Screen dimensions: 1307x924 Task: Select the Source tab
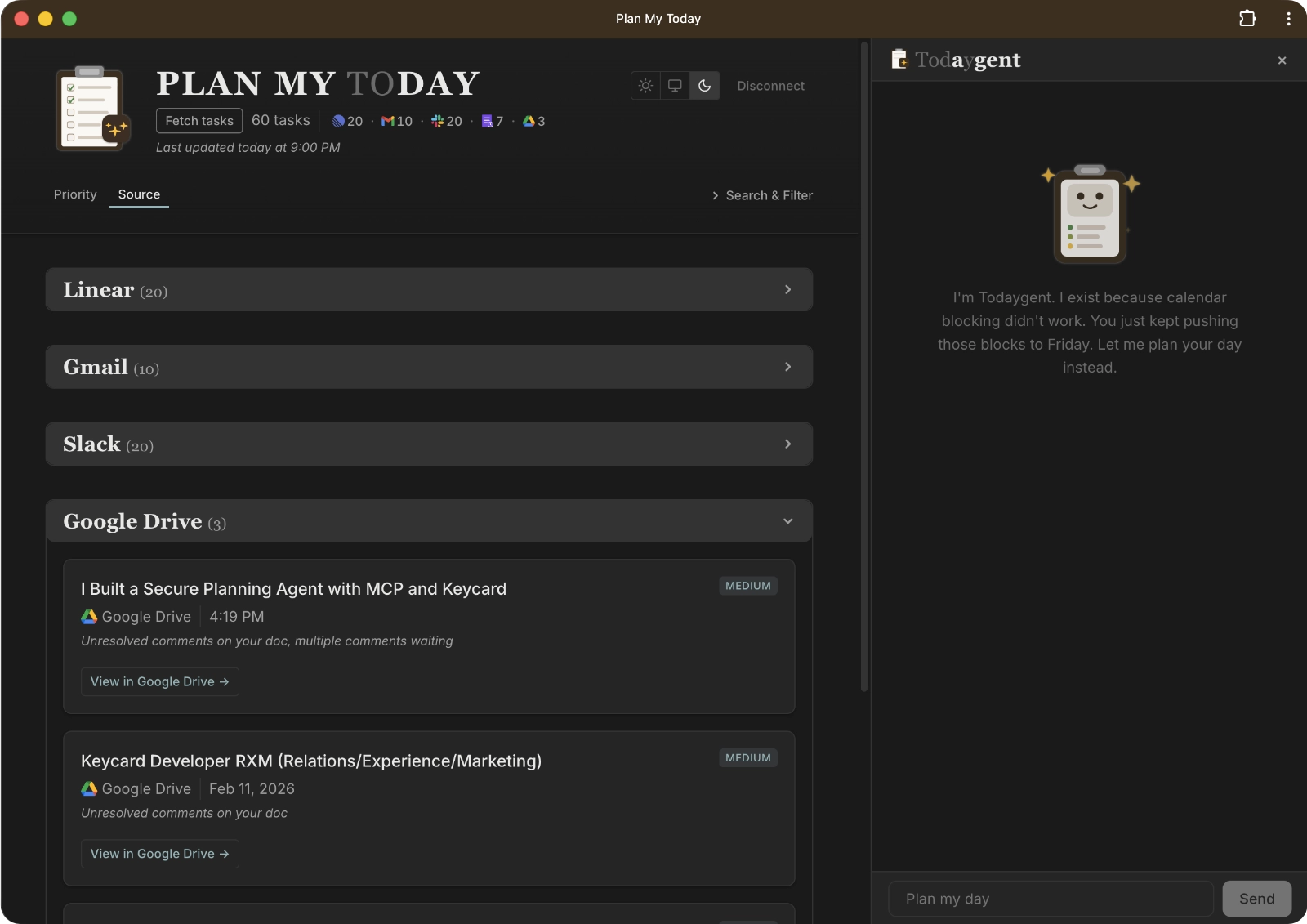tap(139, 194)
